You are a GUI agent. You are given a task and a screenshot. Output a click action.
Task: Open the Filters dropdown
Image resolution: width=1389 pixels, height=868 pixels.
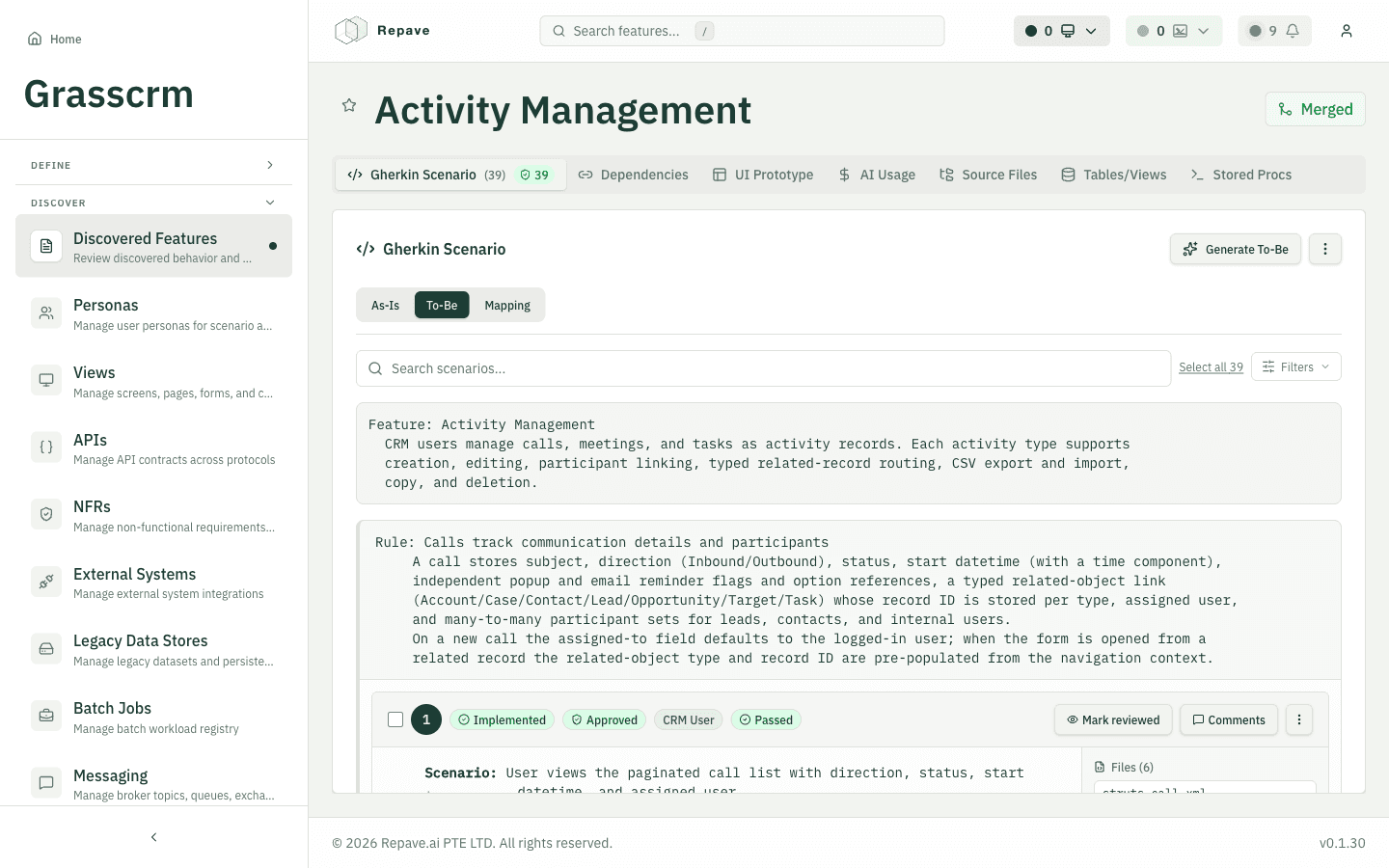[x=1296, y=366]
